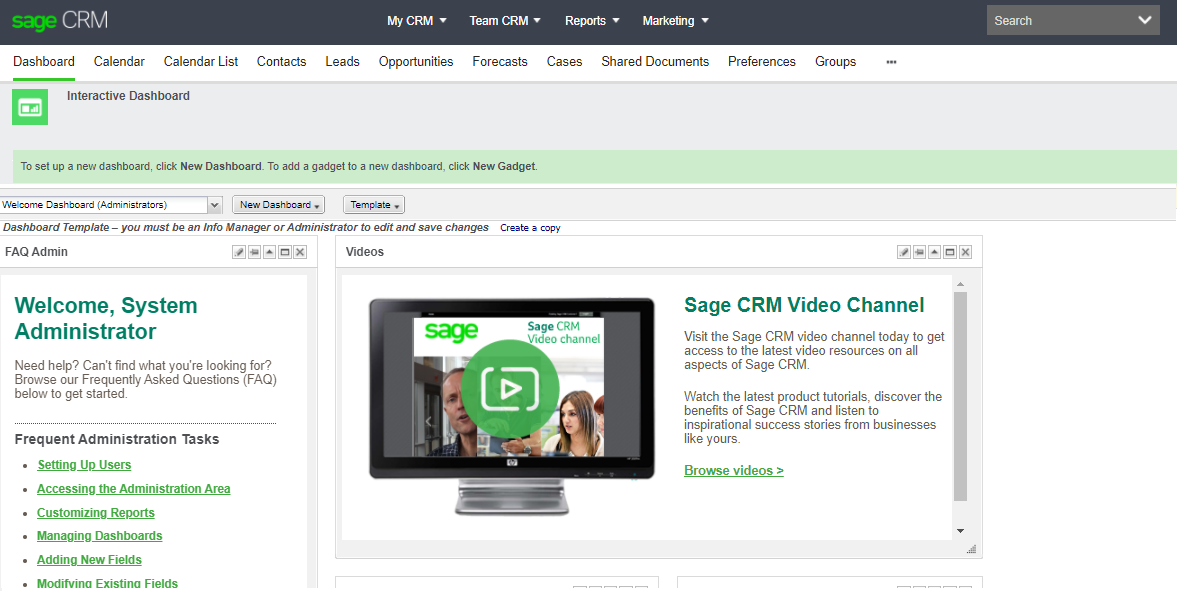
Task: Open the Managing Dashboards link
Action: 100,536
